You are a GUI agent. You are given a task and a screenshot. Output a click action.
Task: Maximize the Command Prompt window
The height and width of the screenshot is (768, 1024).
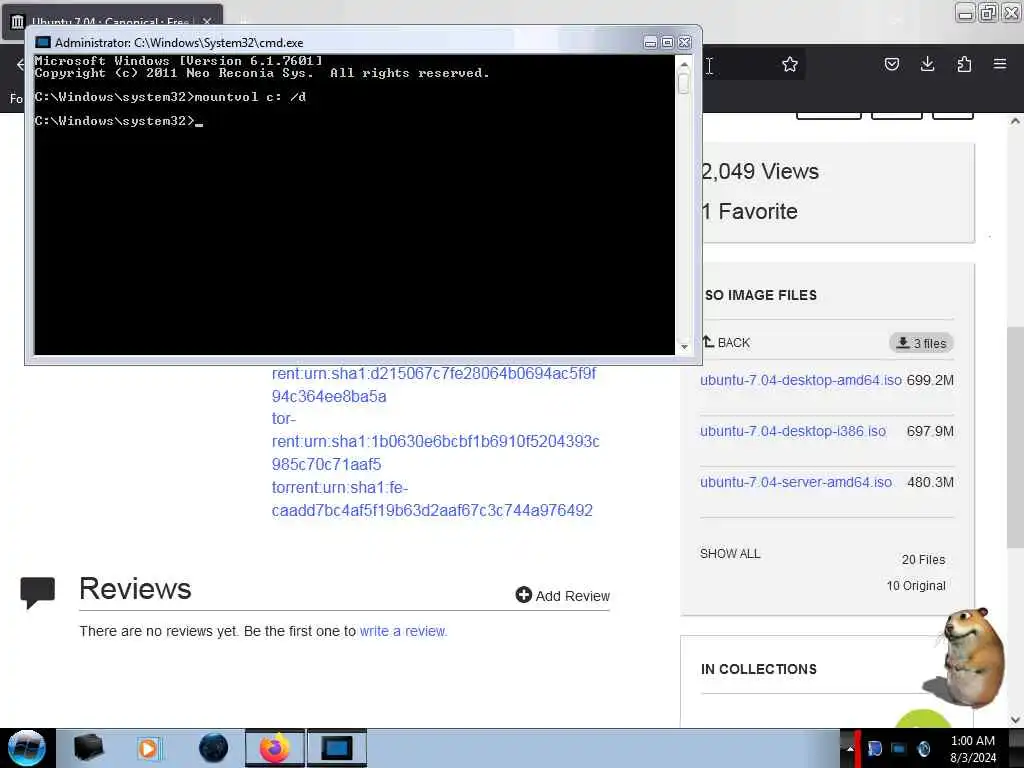click(x=667, y=42)
